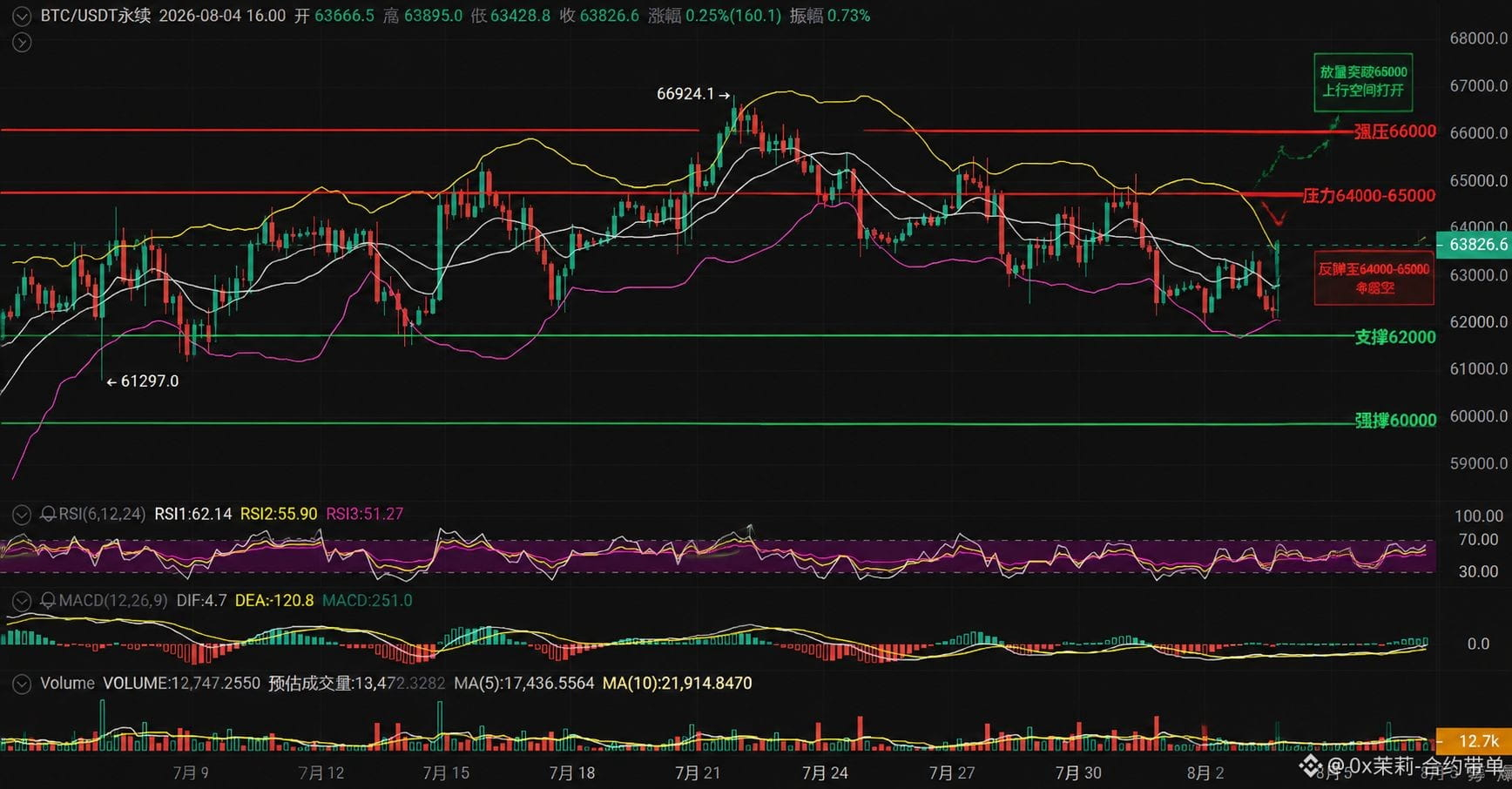The image size is (1512, 789).
Task: Click the RSI2:55.90 value
Action: pyautogui.click(x=279, y=515)
